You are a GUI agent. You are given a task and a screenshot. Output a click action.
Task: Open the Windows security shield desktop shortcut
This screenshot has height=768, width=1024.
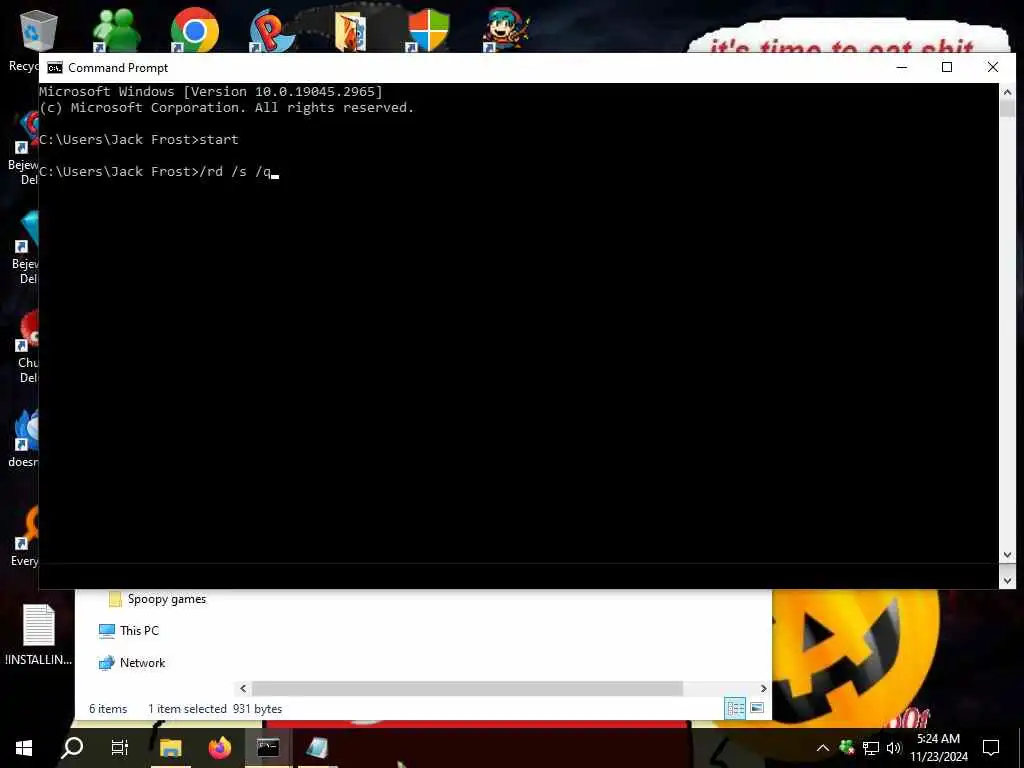(428, 31)
